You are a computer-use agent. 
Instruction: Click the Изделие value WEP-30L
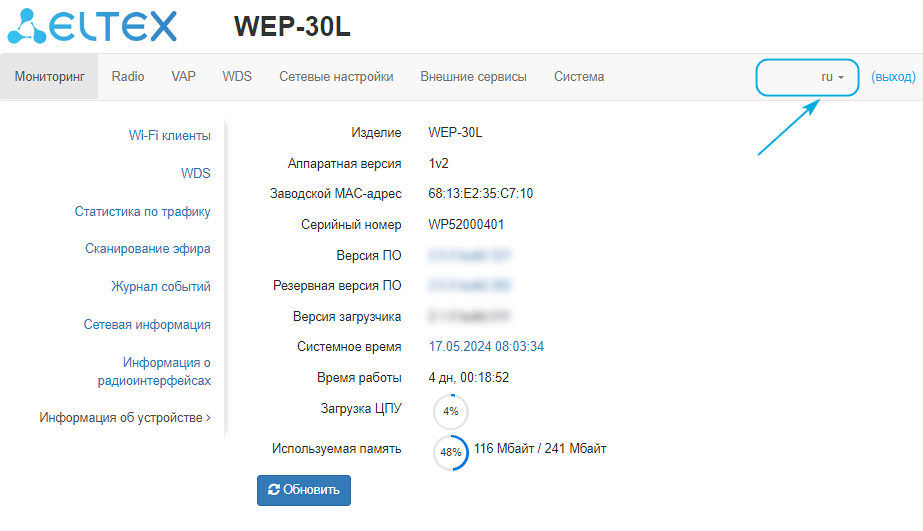coord(455,132)
